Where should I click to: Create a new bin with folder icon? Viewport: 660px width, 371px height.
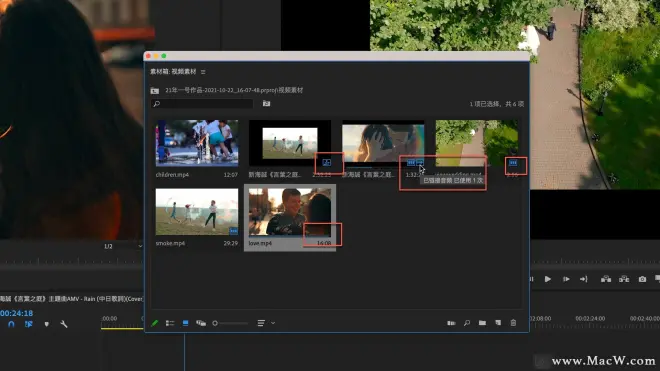[x=482, y=323]
